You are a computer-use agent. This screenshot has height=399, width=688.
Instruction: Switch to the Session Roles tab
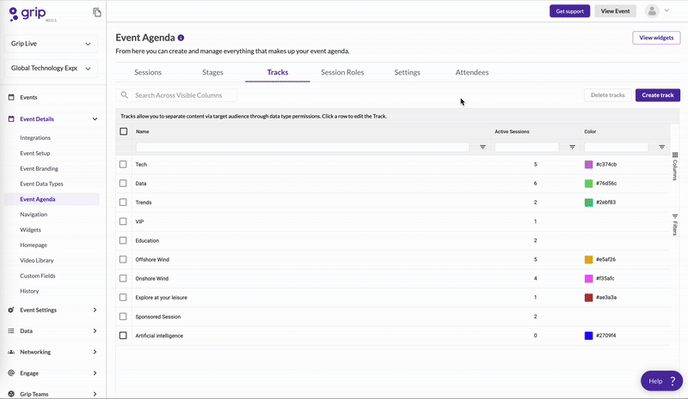tap(342, 72)
